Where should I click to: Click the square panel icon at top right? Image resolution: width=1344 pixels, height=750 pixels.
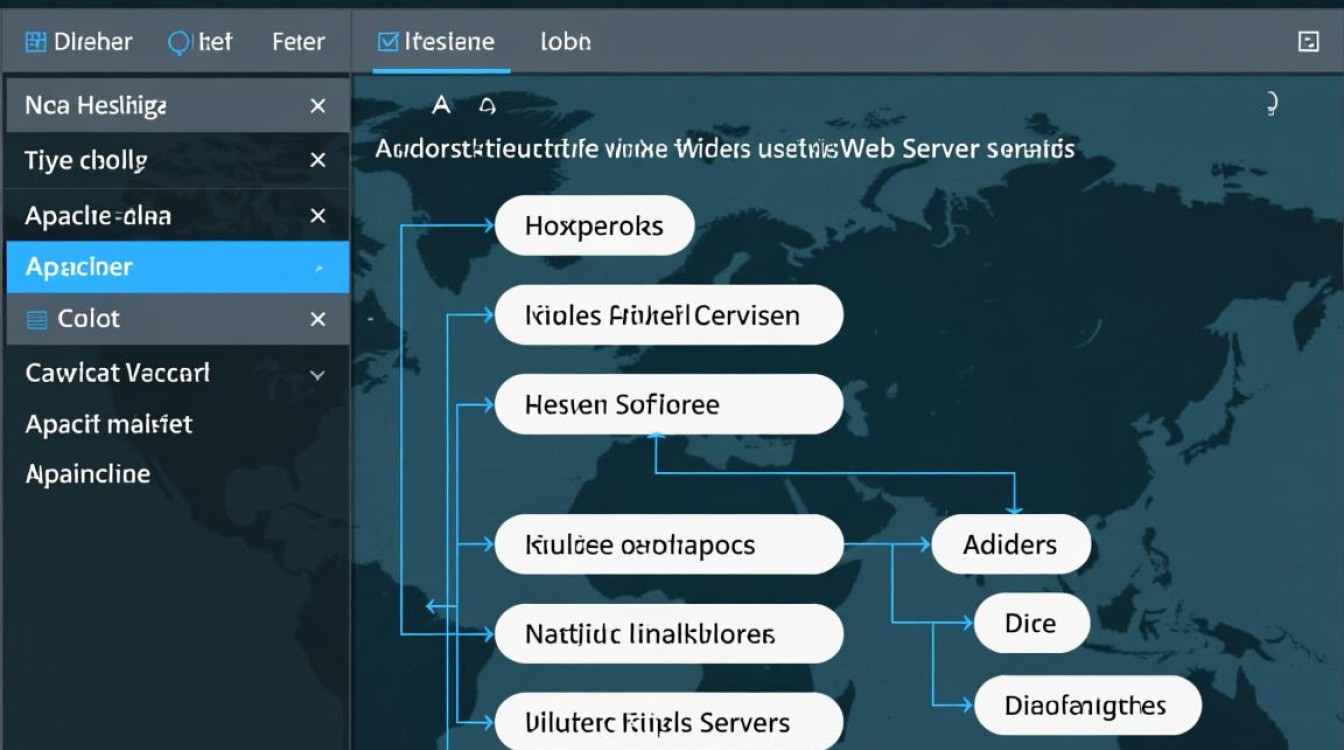pyautogui.click(x=1308, y=42)
